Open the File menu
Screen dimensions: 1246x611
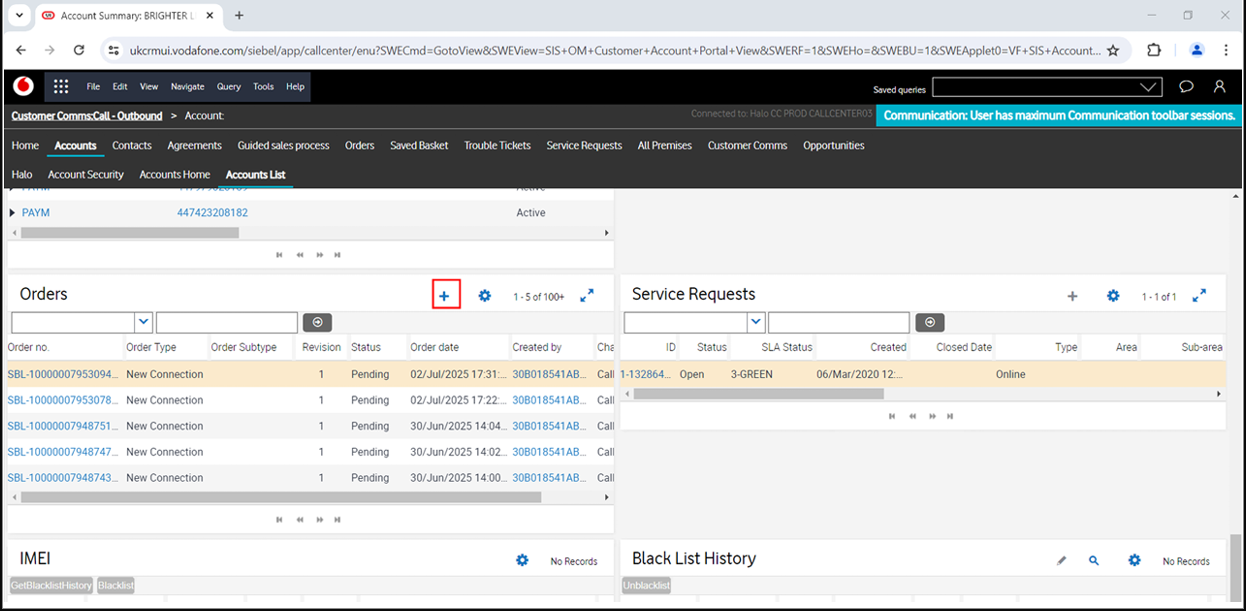click(93, 87)
